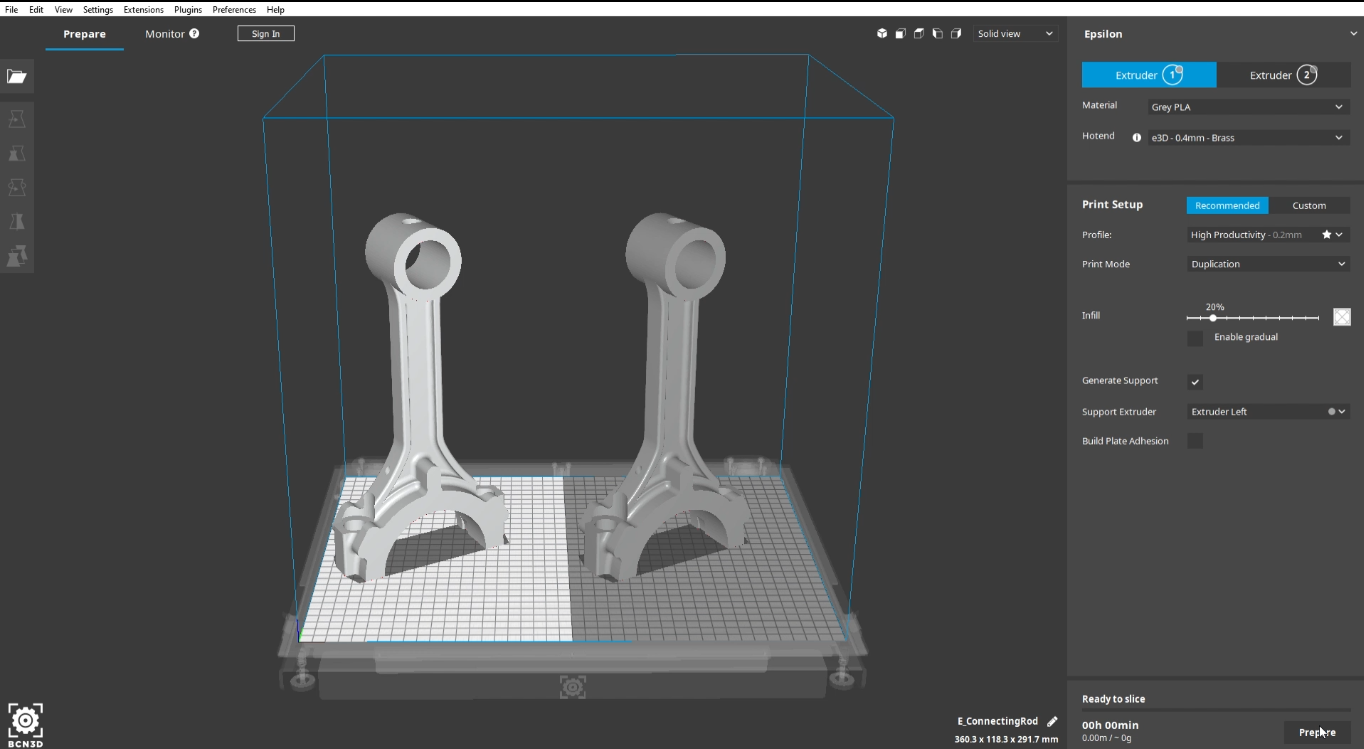1364x749 pixels.
Task: Open the Print Mode Duplication dropdown
Action: [1268, 264]
